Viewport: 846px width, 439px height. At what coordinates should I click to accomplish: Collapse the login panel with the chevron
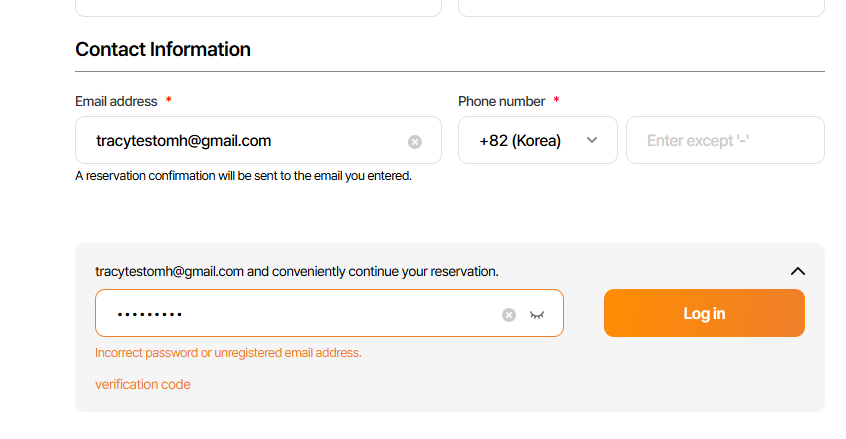[797, 271]
